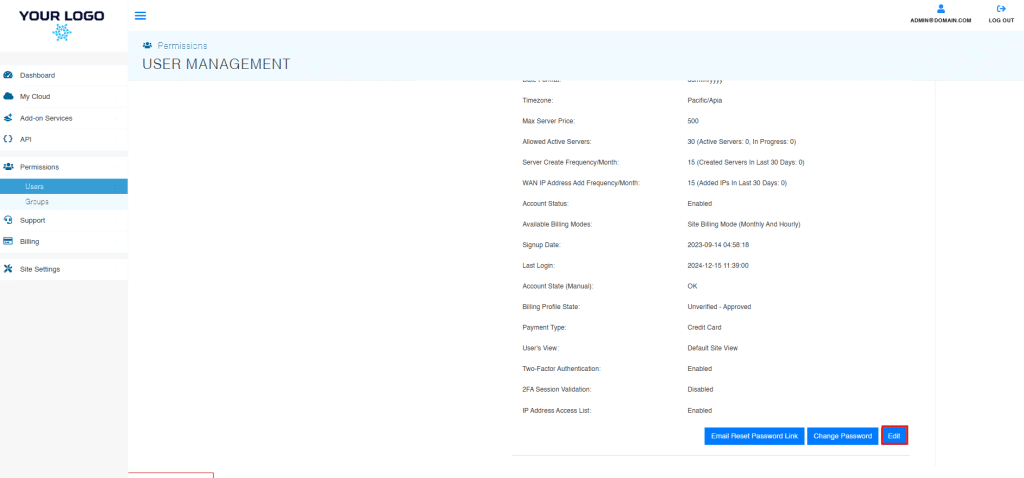The width and height of the screenshot is (1024, 478).
Task: Click the Support headset icon
Action: [8, 220]
